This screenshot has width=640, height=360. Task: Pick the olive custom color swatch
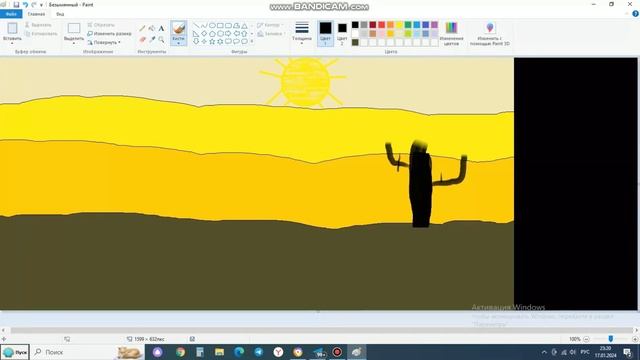point(355,42)
